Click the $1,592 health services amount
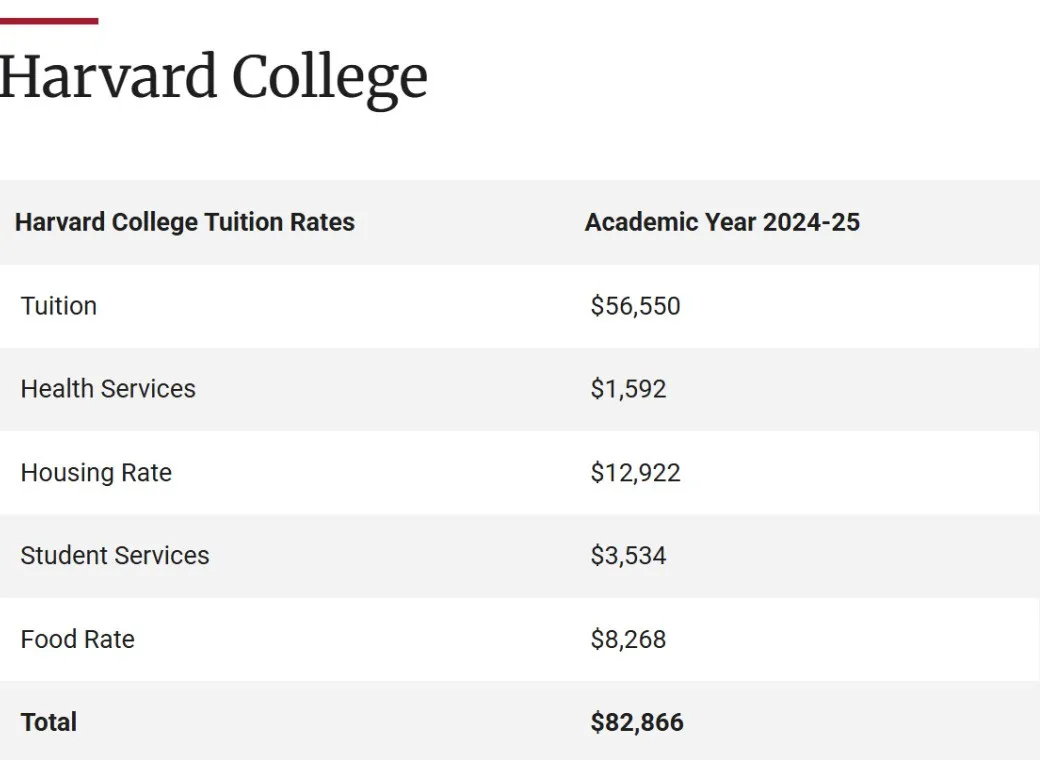This screenshot has width=1040, height=760. point(628,389)
